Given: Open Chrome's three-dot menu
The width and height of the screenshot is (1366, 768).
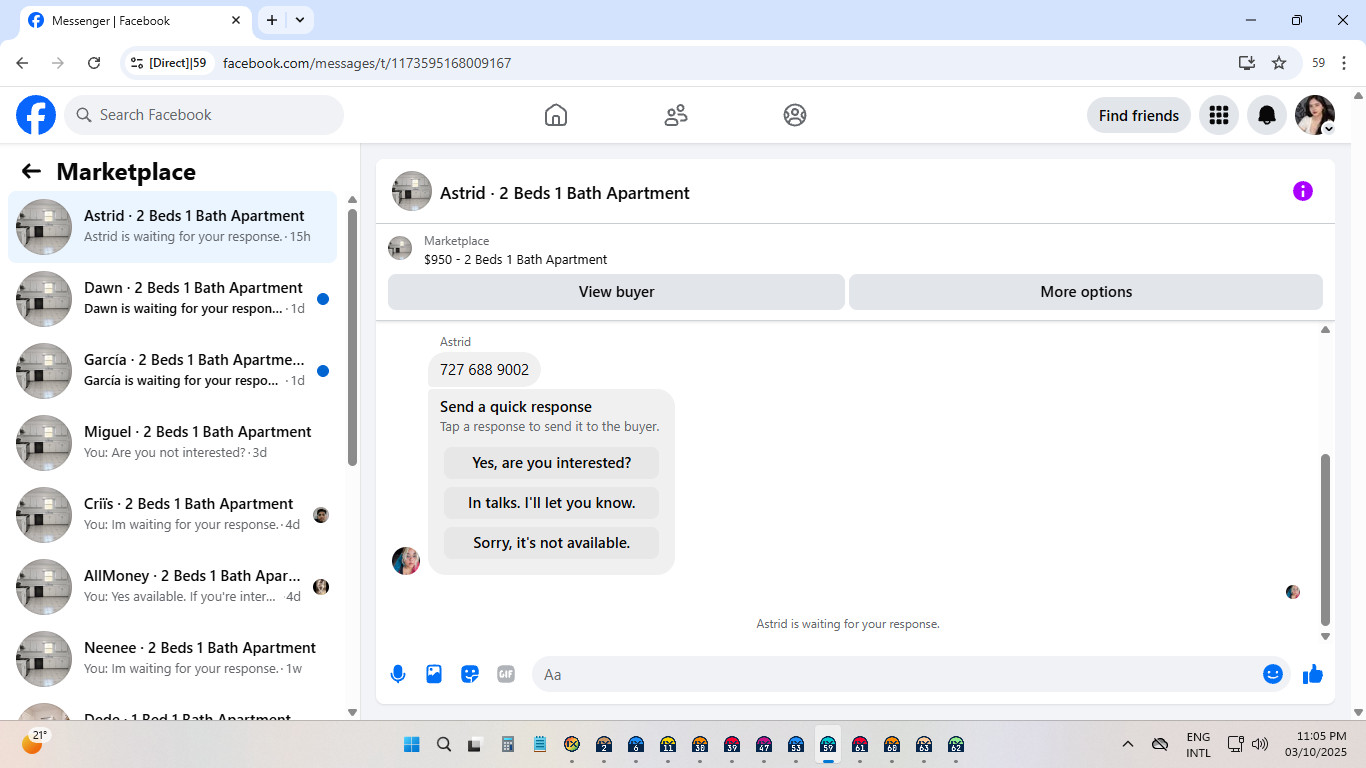Looking at the screenshot, I should pos(1345,63).
